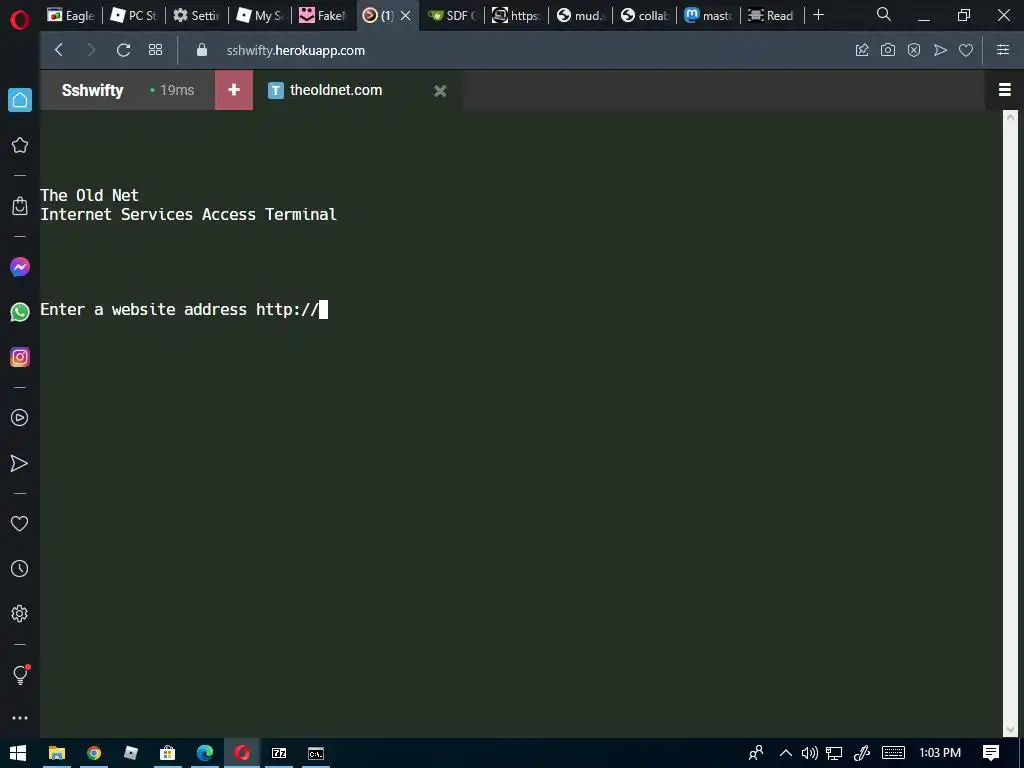The height and width of the screenshot is (768, 1024).
Task: Open History clock in sidebar
Action: [x=20, y=569]
